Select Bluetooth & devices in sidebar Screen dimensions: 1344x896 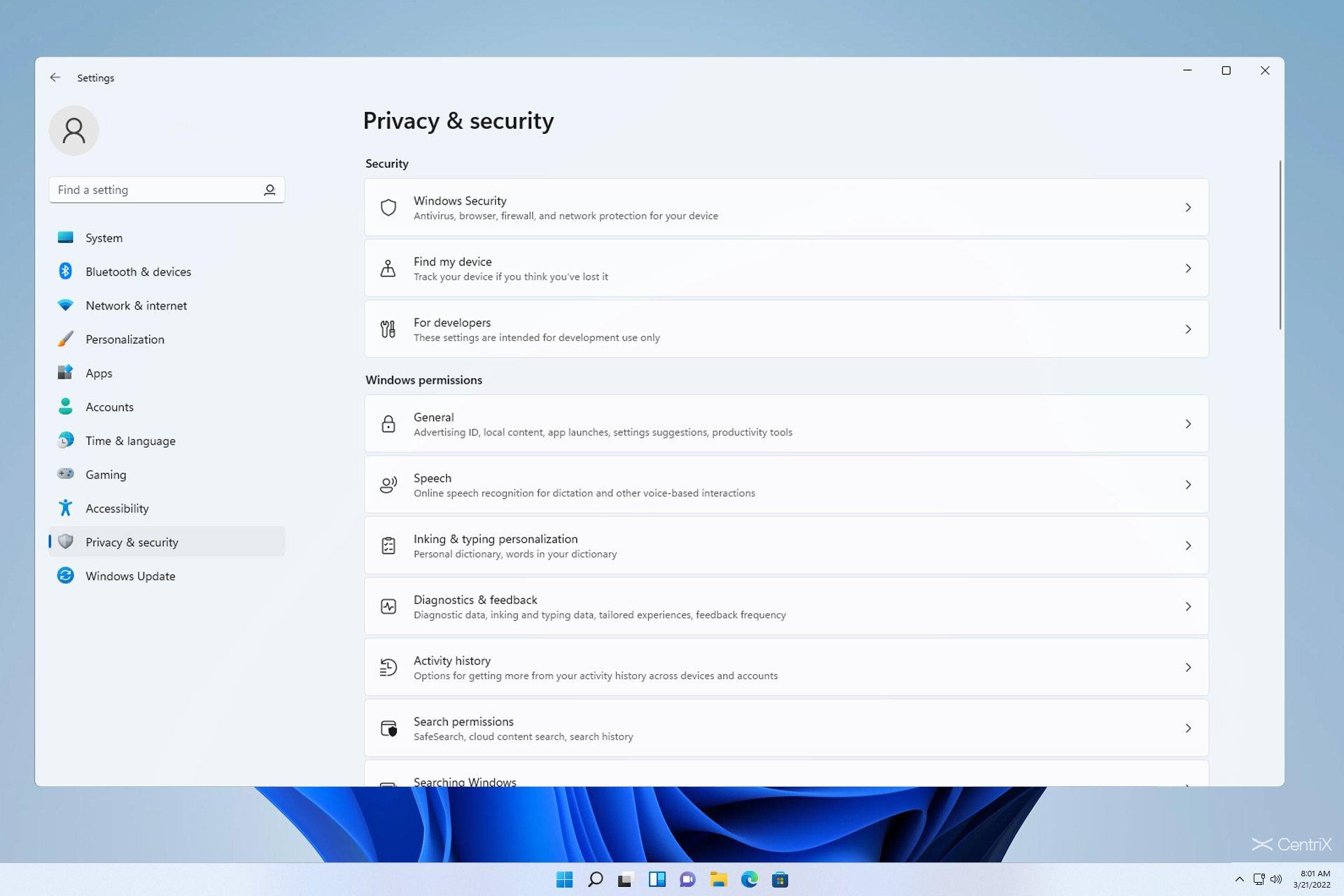coord(138,272)
